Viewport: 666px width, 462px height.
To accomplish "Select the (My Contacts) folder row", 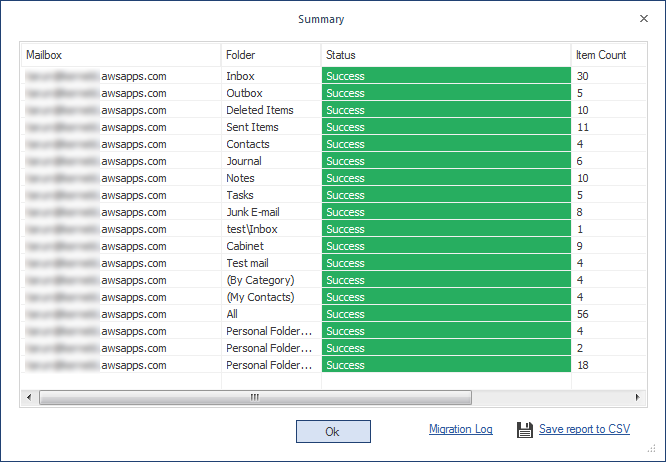I will tap(259, 297).
